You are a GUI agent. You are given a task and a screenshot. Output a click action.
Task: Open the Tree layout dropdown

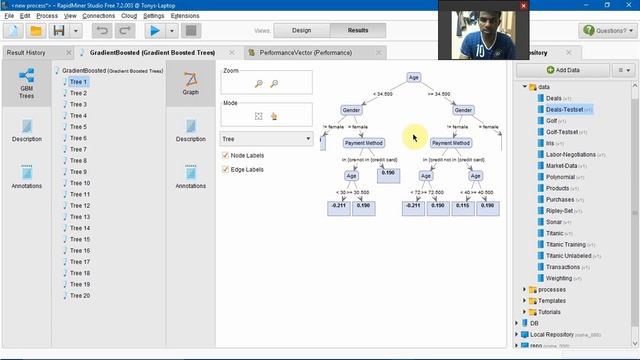tap(267, 139)
